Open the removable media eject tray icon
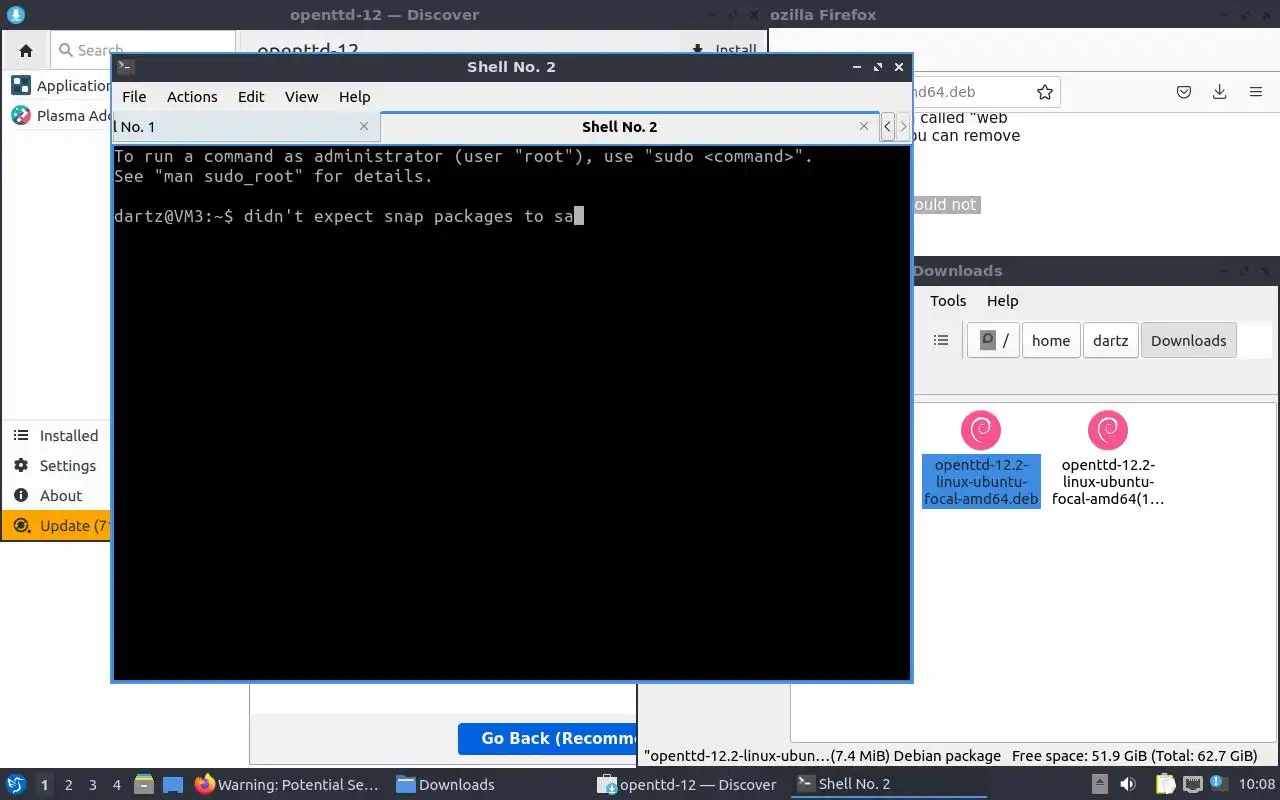The width and height of the screenshot is (1280, 800). click(1099, 785)
